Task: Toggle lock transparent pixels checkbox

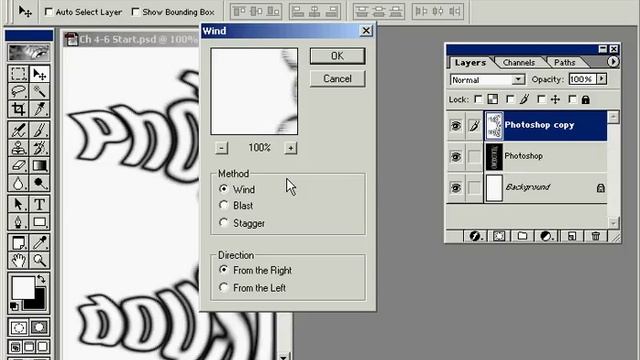Action: point(478,99)
